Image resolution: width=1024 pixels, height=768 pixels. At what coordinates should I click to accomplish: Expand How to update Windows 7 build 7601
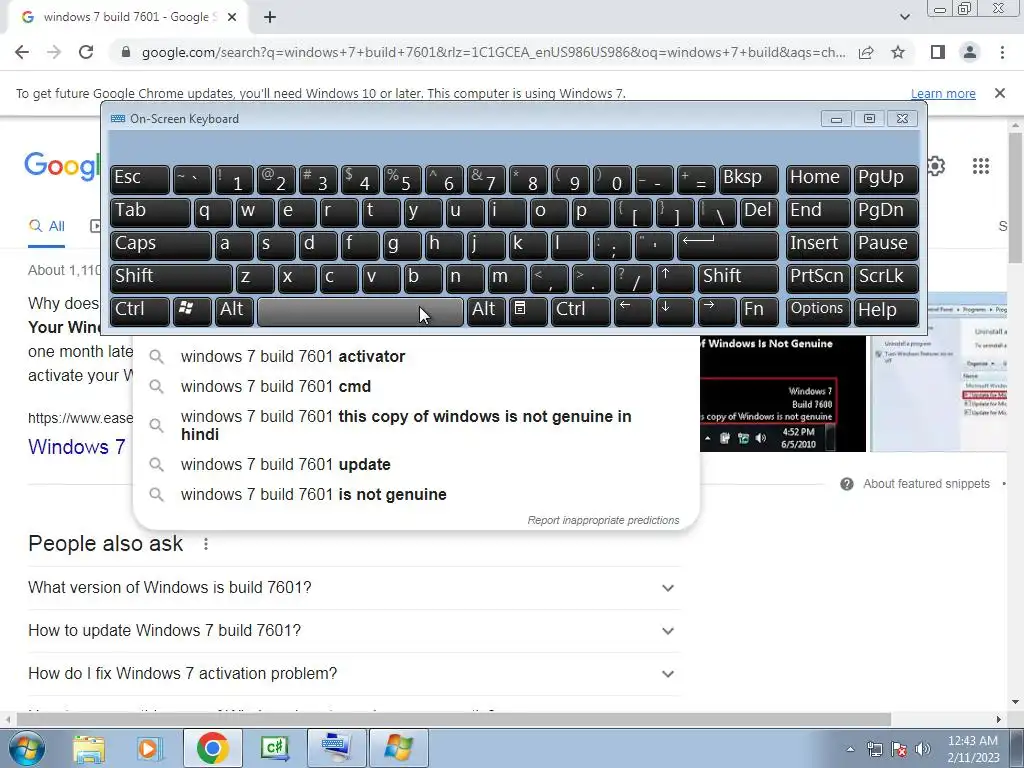coord(354,631)
